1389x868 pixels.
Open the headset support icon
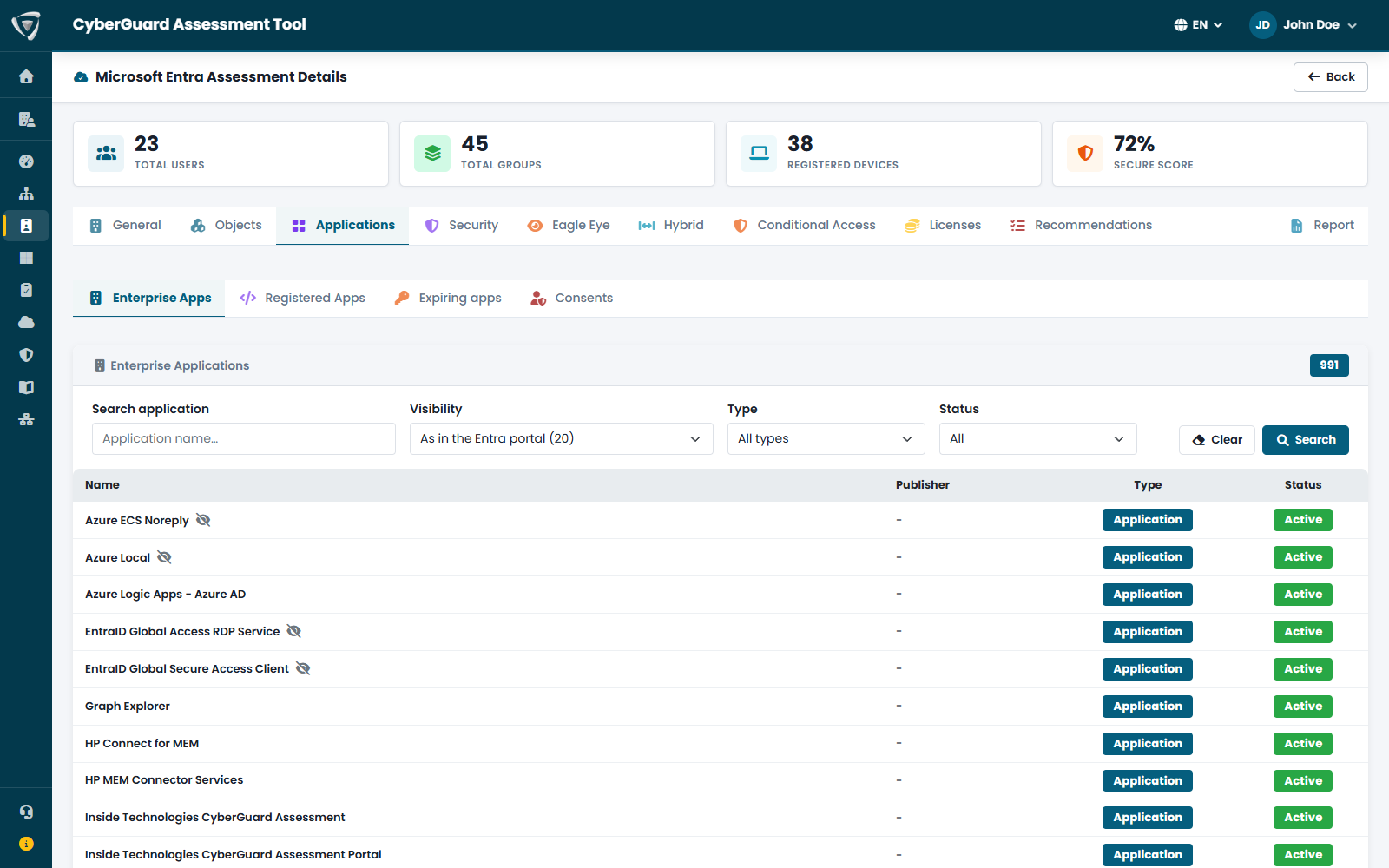pyautogui.click(x=26, y=812)
